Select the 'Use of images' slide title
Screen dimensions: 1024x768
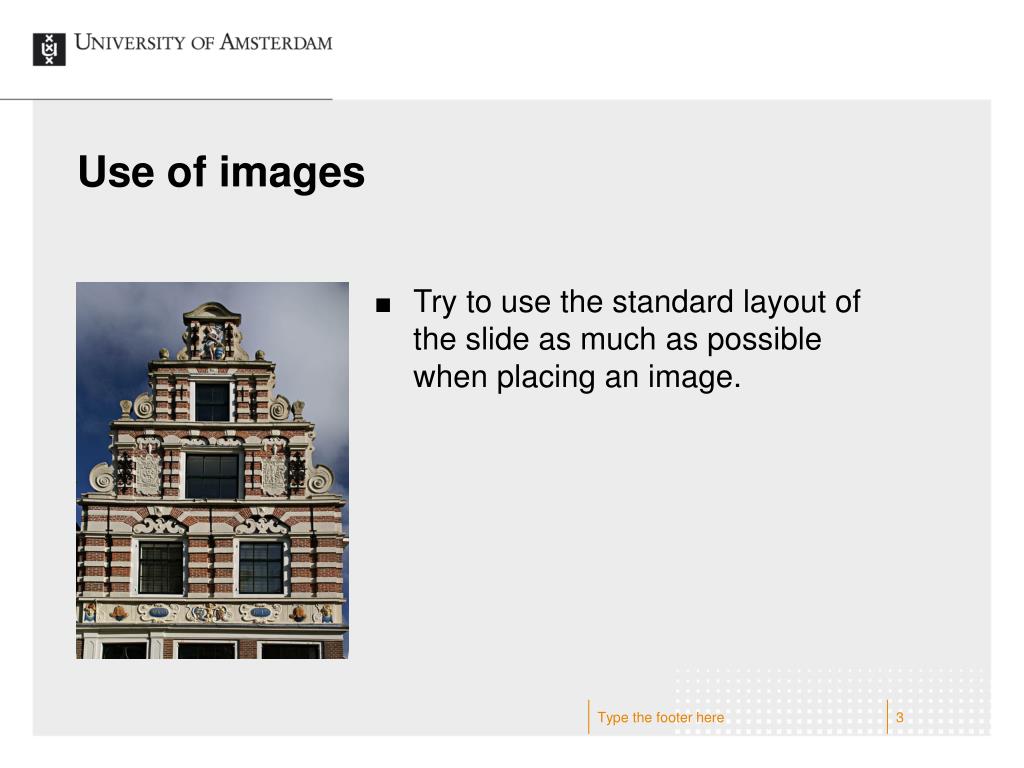(221, 173)
